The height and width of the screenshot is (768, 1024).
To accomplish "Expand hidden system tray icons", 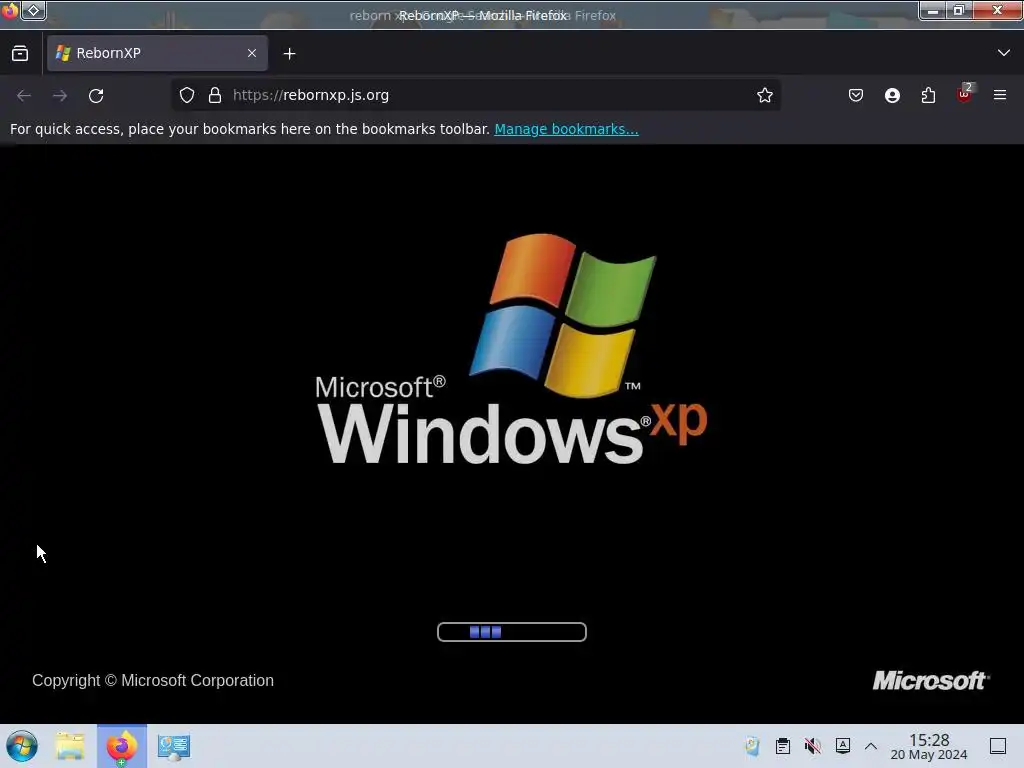I will [871, 746].
